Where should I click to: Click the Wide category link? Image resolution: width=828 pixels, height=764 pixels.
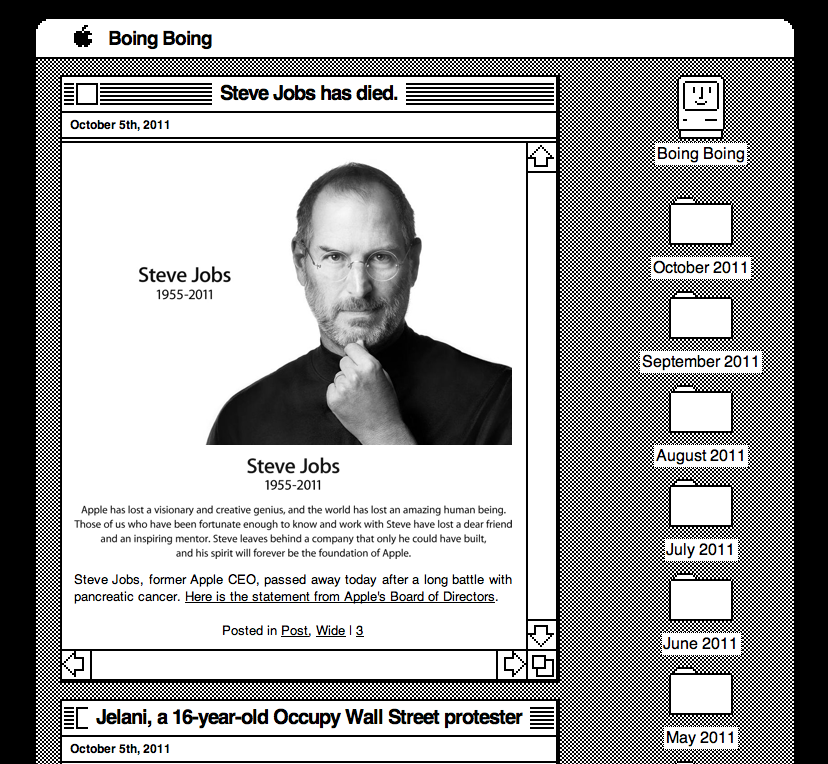pyautogui.click(x=330, y=631)
